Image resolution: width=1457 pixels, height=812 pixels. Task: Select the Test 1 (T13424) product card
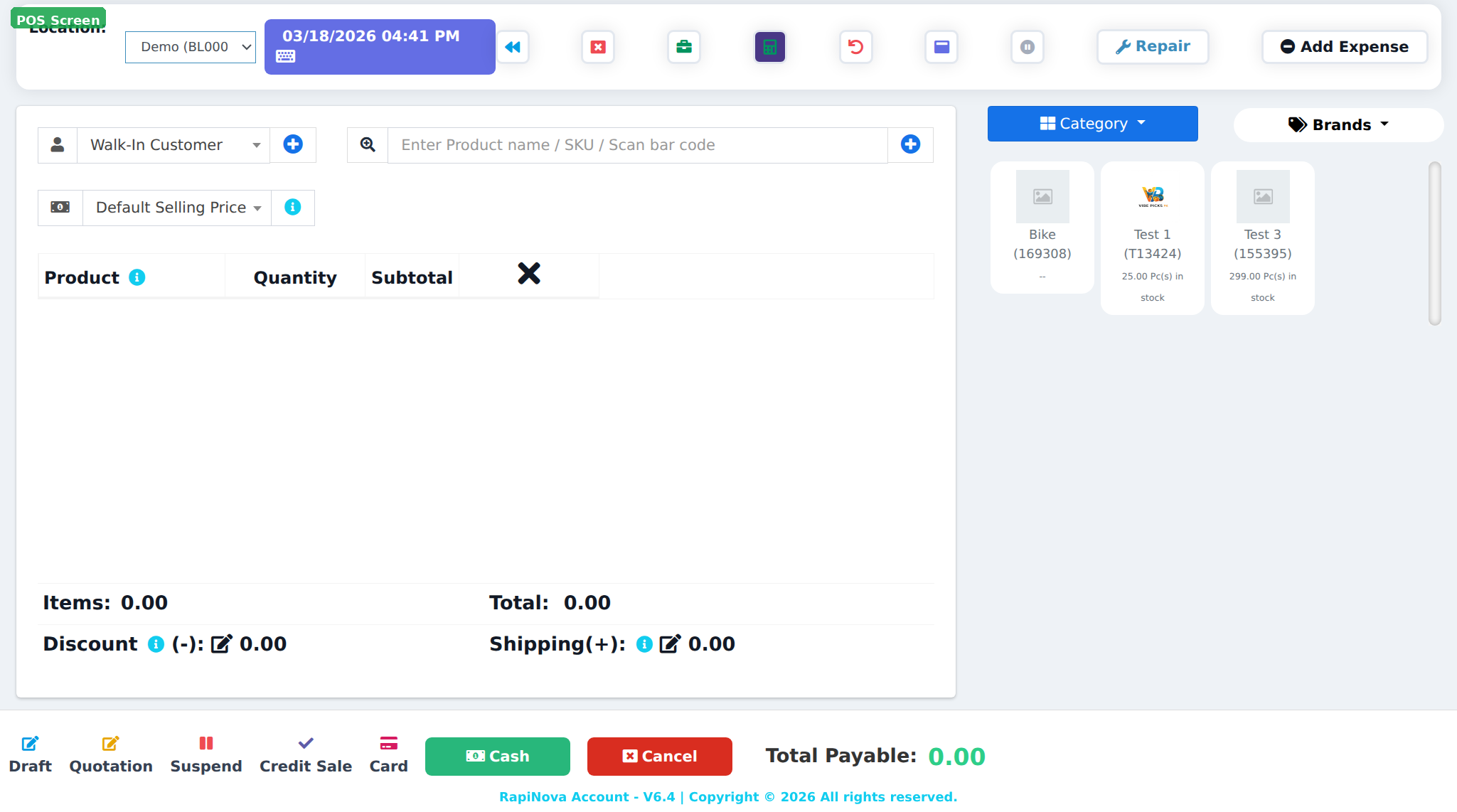(x=1153, y=238)
